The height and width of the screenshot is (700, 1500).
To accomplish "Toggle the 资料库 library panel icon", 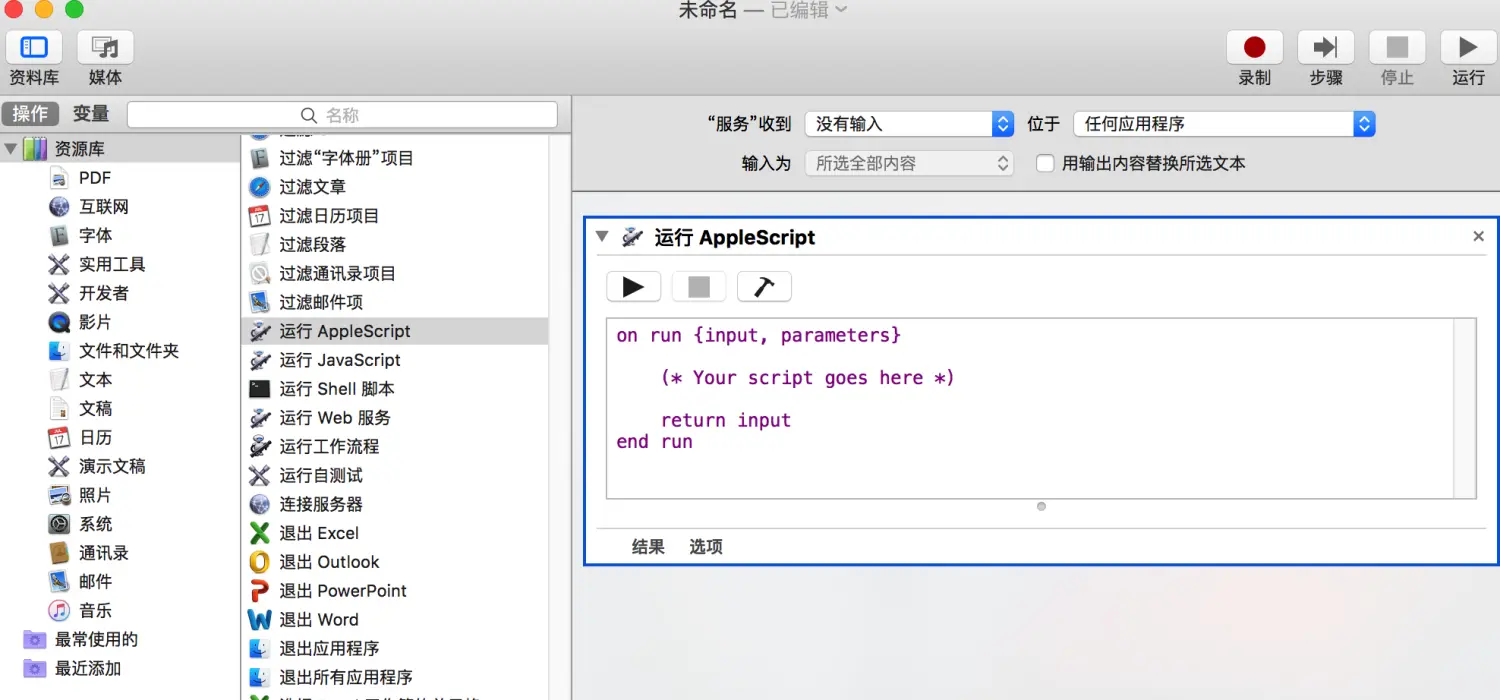I will coord(34,47).
